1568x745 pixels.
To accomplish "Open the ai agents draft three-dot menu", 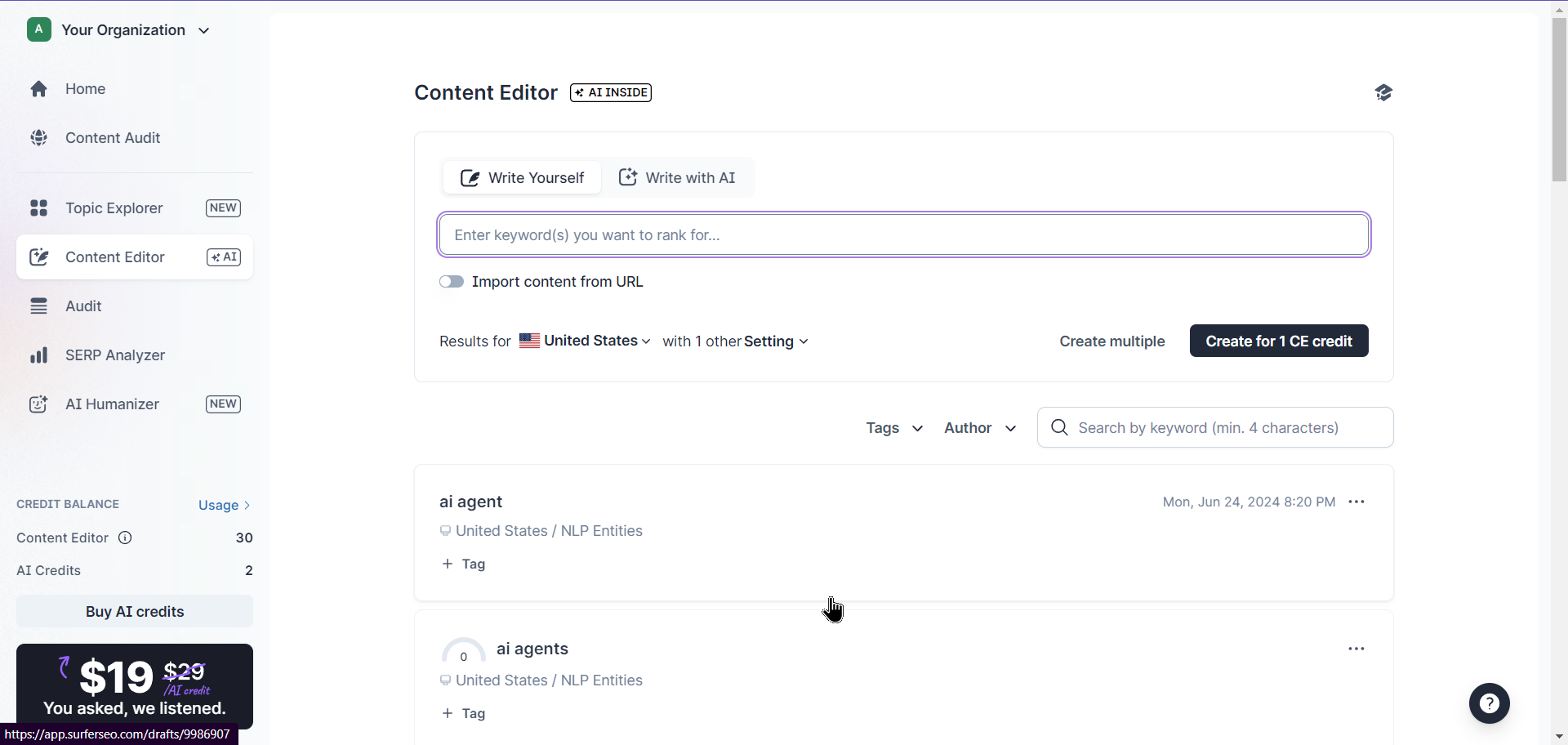I will click(x=1356, y=648).
